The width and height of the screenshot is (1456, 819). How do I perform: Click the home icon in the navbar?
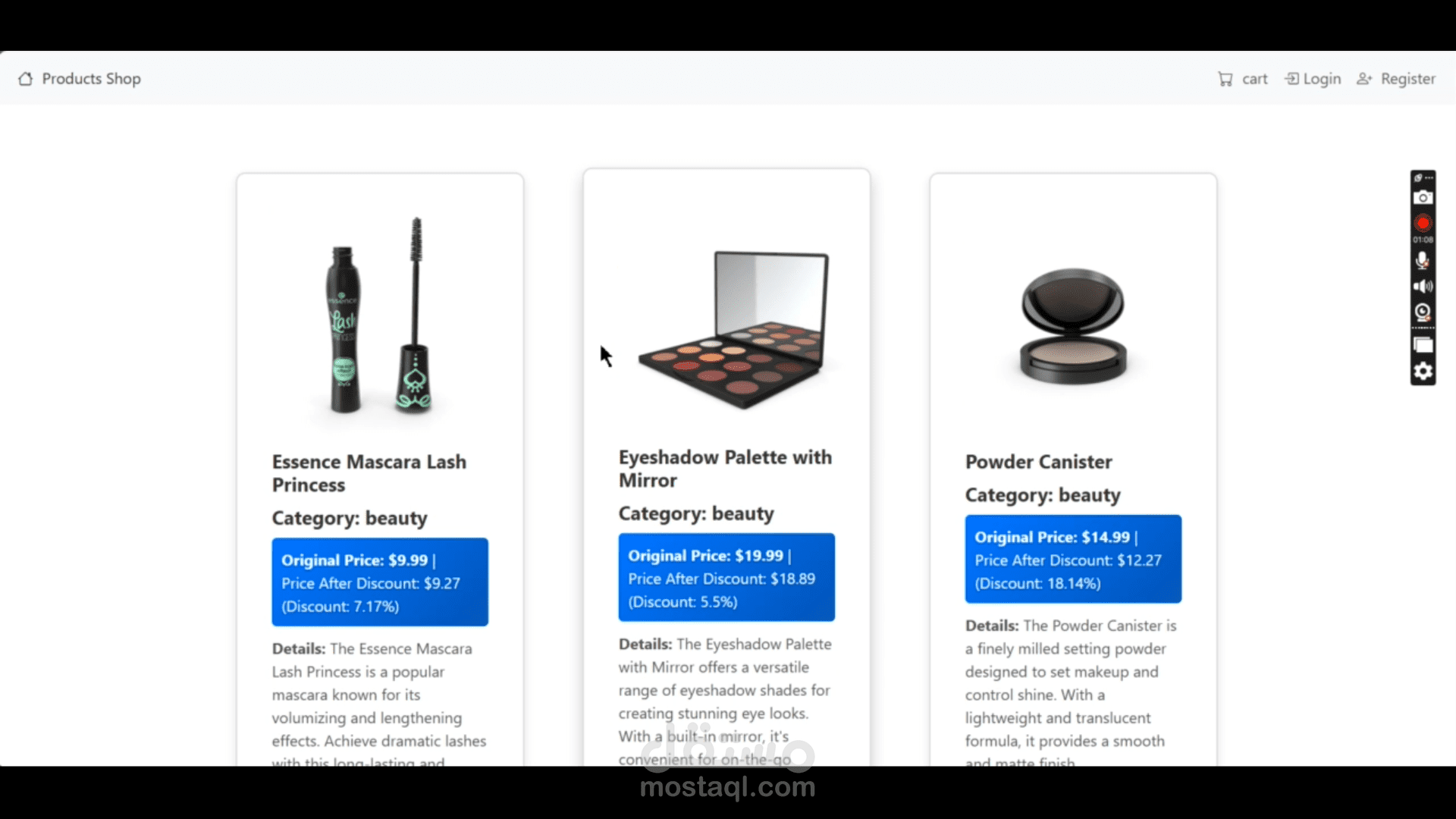[26, 79]
